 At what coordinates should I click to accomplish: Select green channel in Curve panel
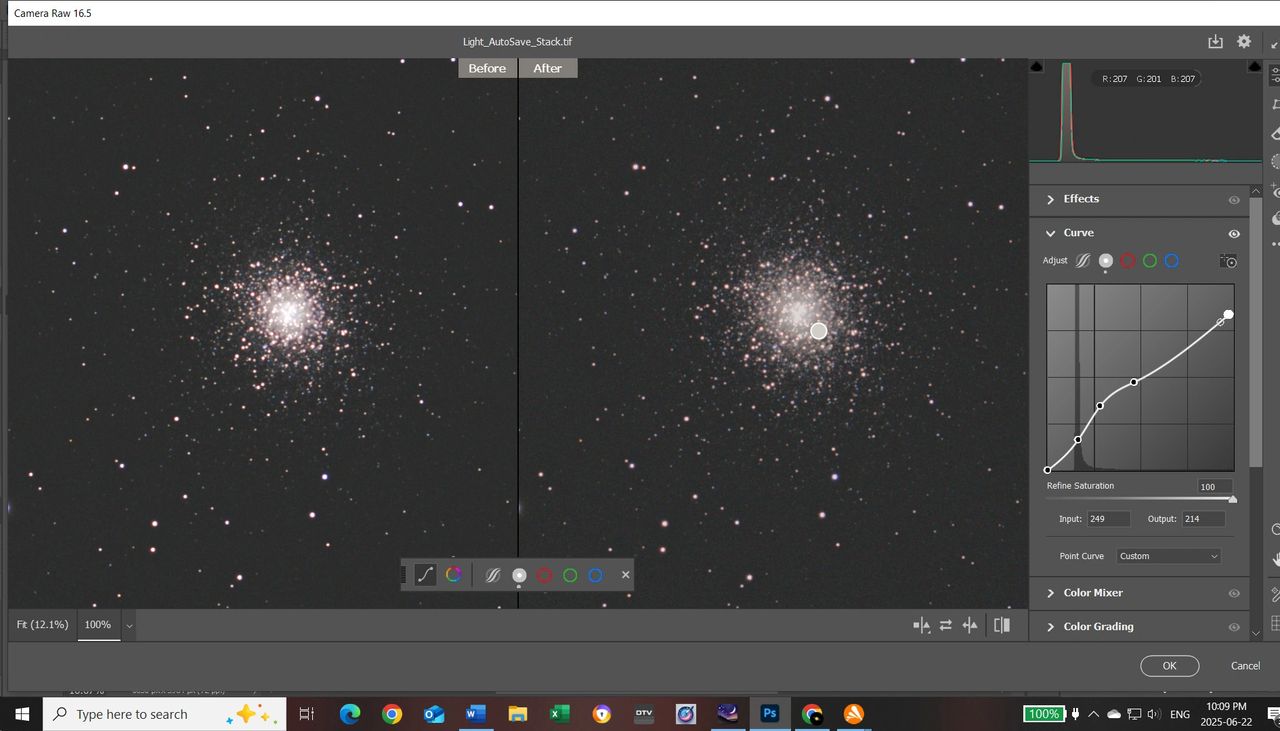coord(1150,261)
